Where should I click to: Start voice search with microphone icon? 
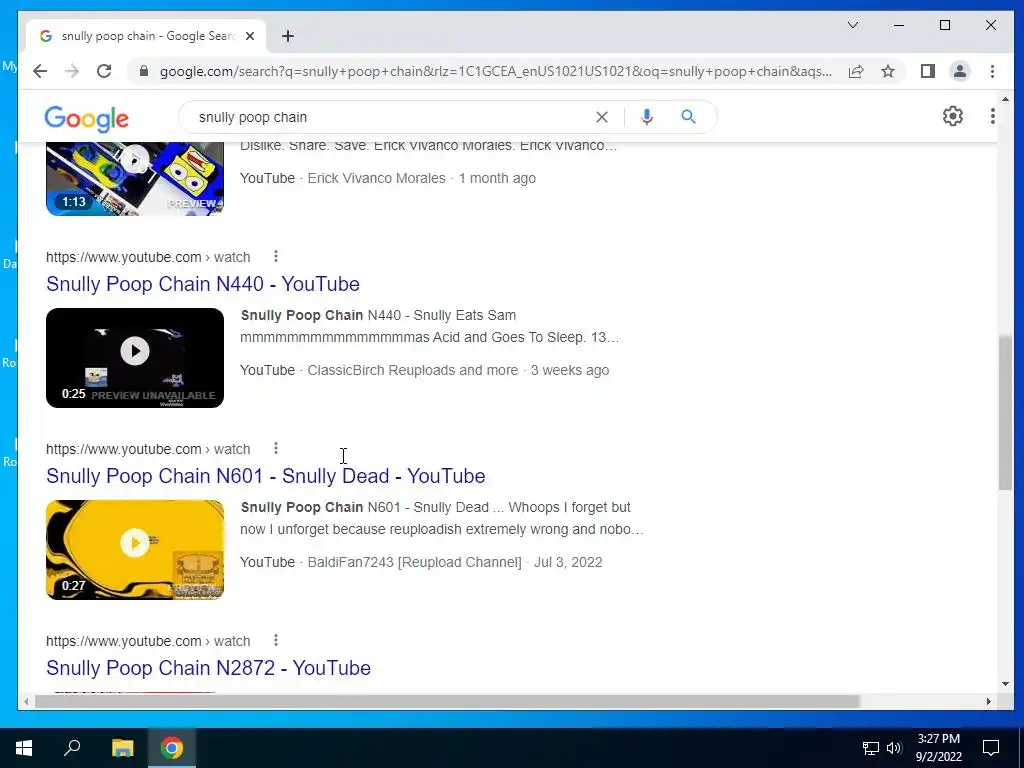pos(647,117)
